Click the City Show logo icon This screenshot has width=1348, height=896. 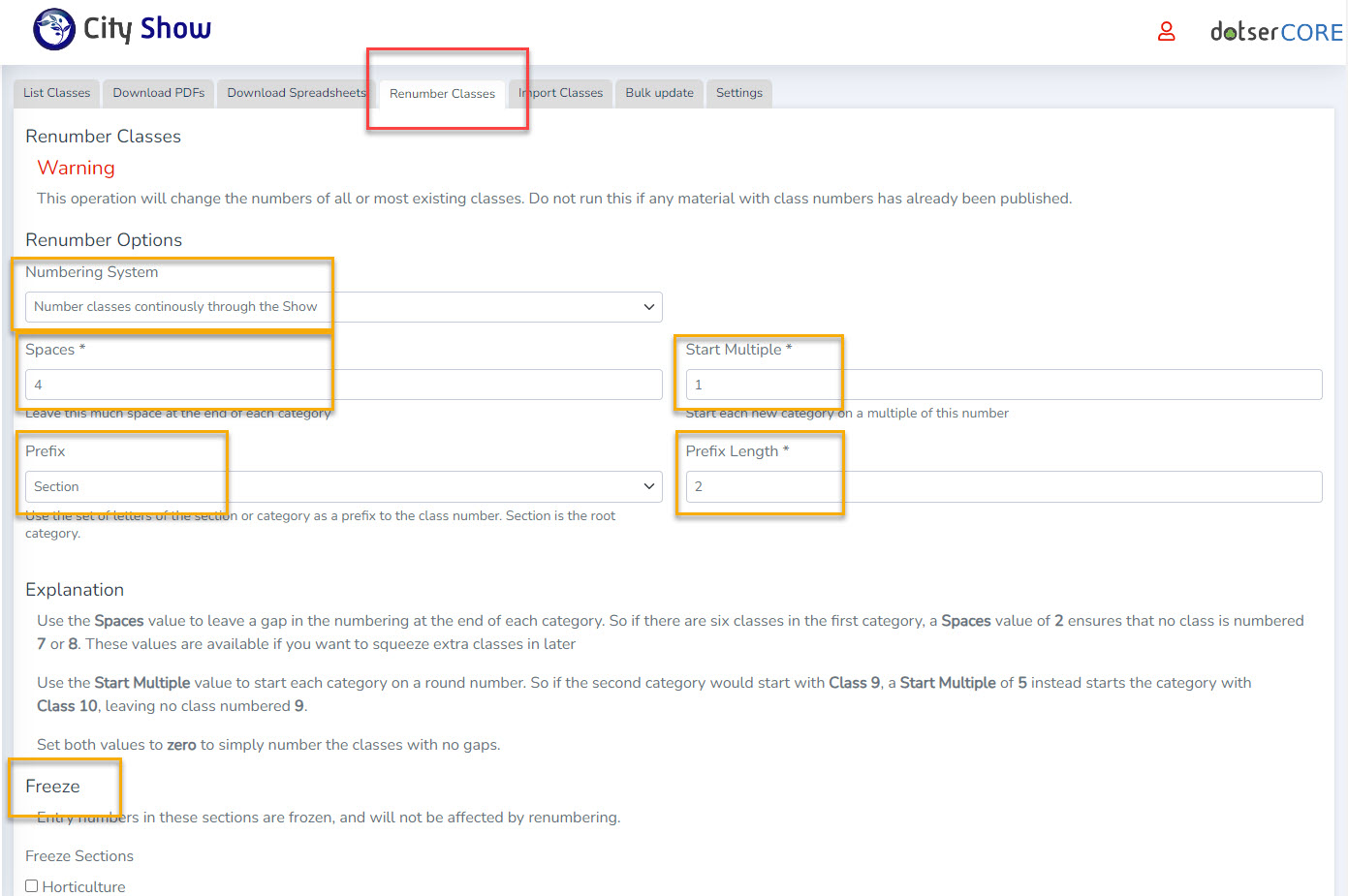pyautogui.click(x=53, y=29)
